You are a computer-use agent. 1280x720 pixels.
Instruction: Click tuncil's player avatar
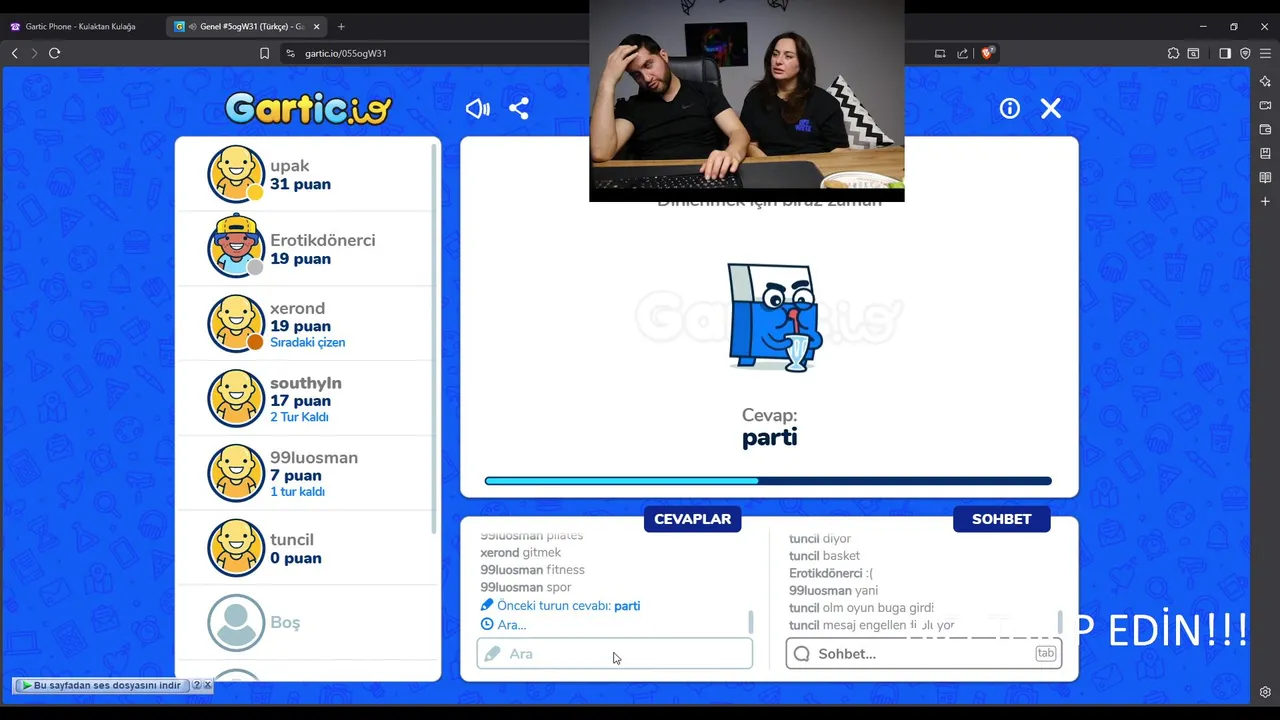236,547
